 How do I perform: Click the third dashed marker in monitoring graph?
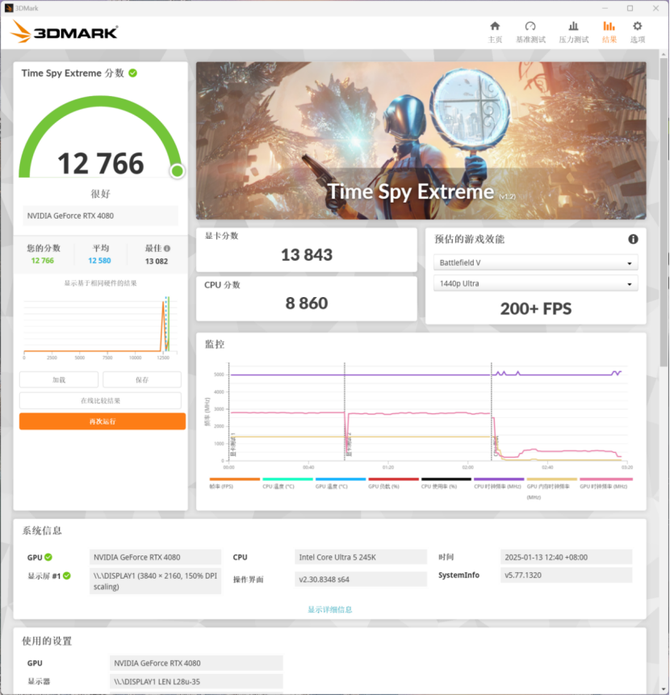(x=491, y=411)
